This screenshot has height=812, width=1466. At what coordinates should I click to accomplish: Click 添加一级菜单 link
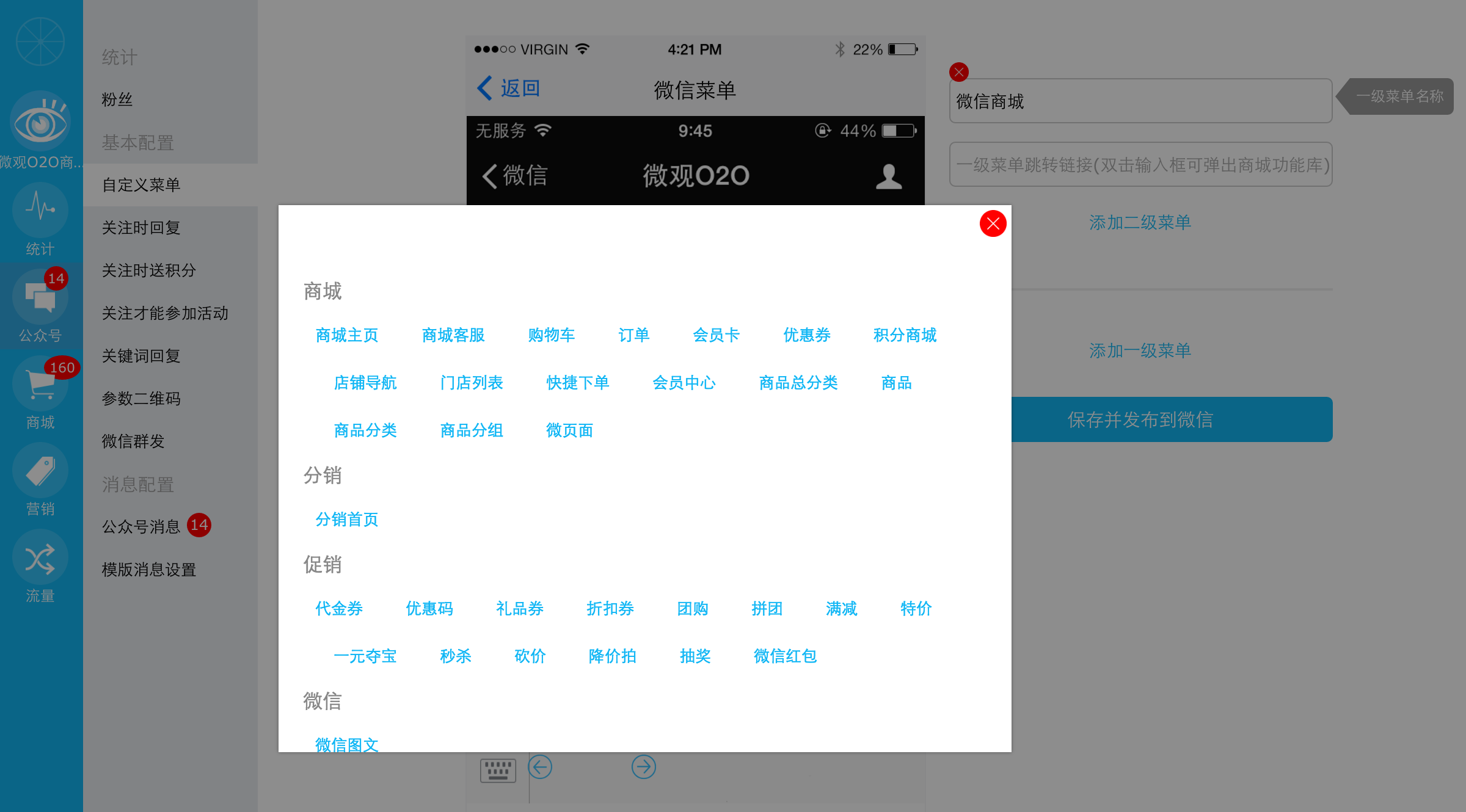[x=1140, y=350]
